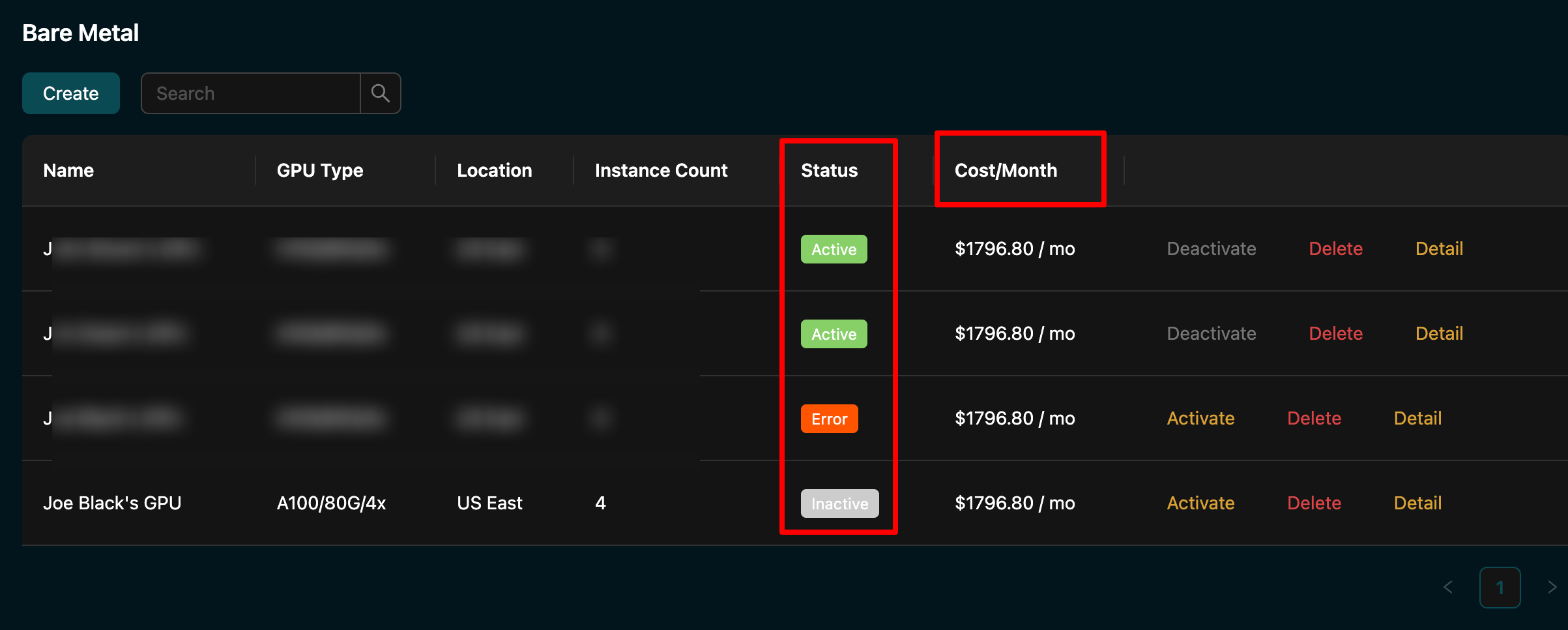Click the Active badge on the second row

pyautogui.click(x=834, y=333)
